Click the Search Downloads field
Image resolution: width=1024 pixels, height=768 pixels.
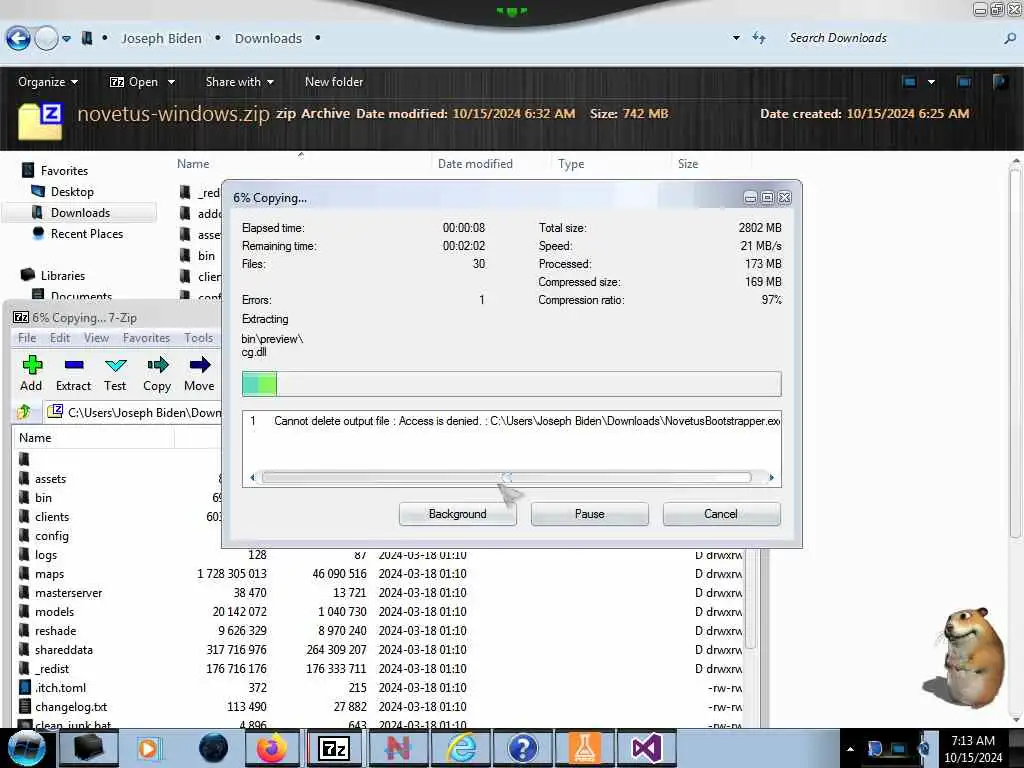[x=893, y=38]
